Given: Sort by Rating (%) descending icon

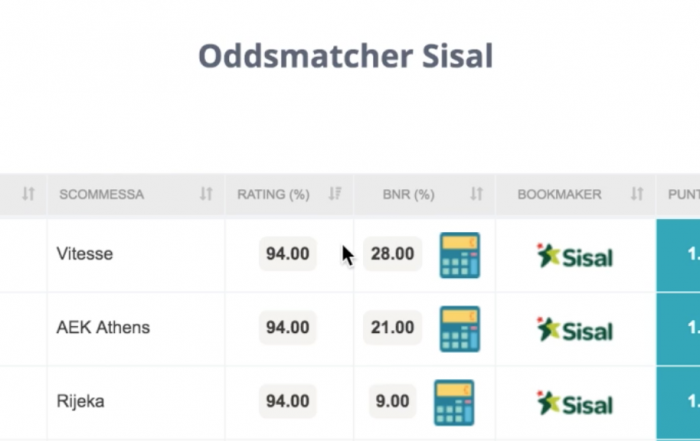Looking at the screenshot, I should pos(335,194).
